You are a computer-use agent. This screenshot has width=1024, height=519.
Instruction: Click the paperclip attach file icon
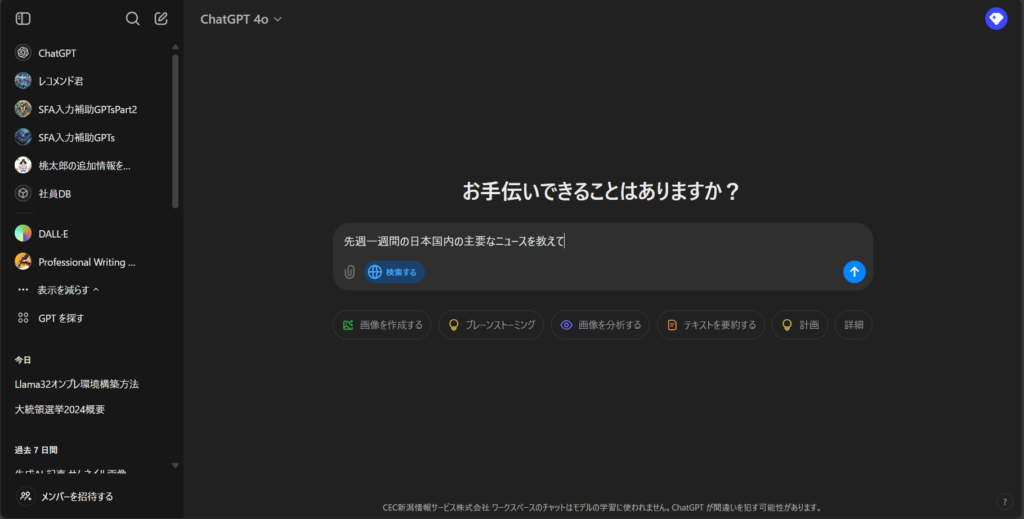click(x=349, y=272)
